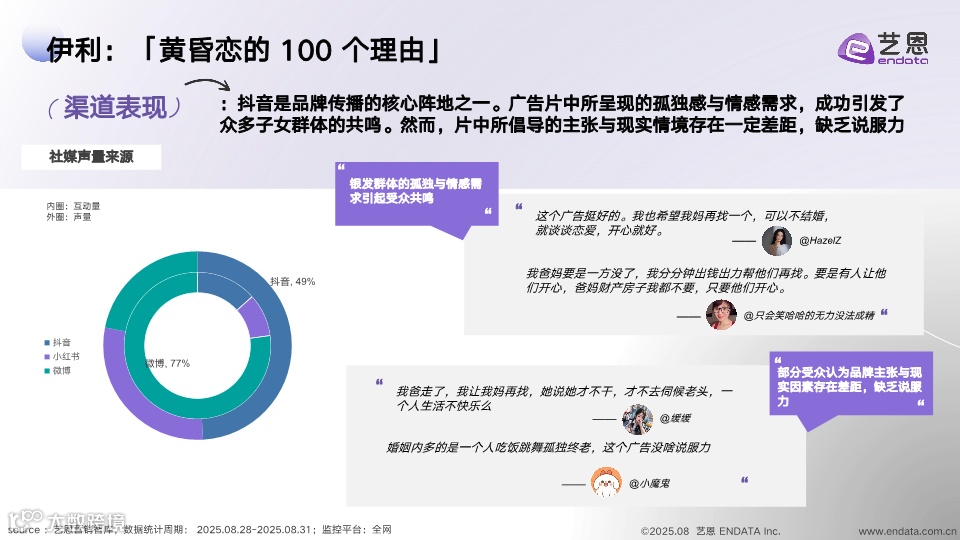Click the 抖音 legend label
Image resolution: width=960 pixels, height=540 pixels.
pos(62,342)
